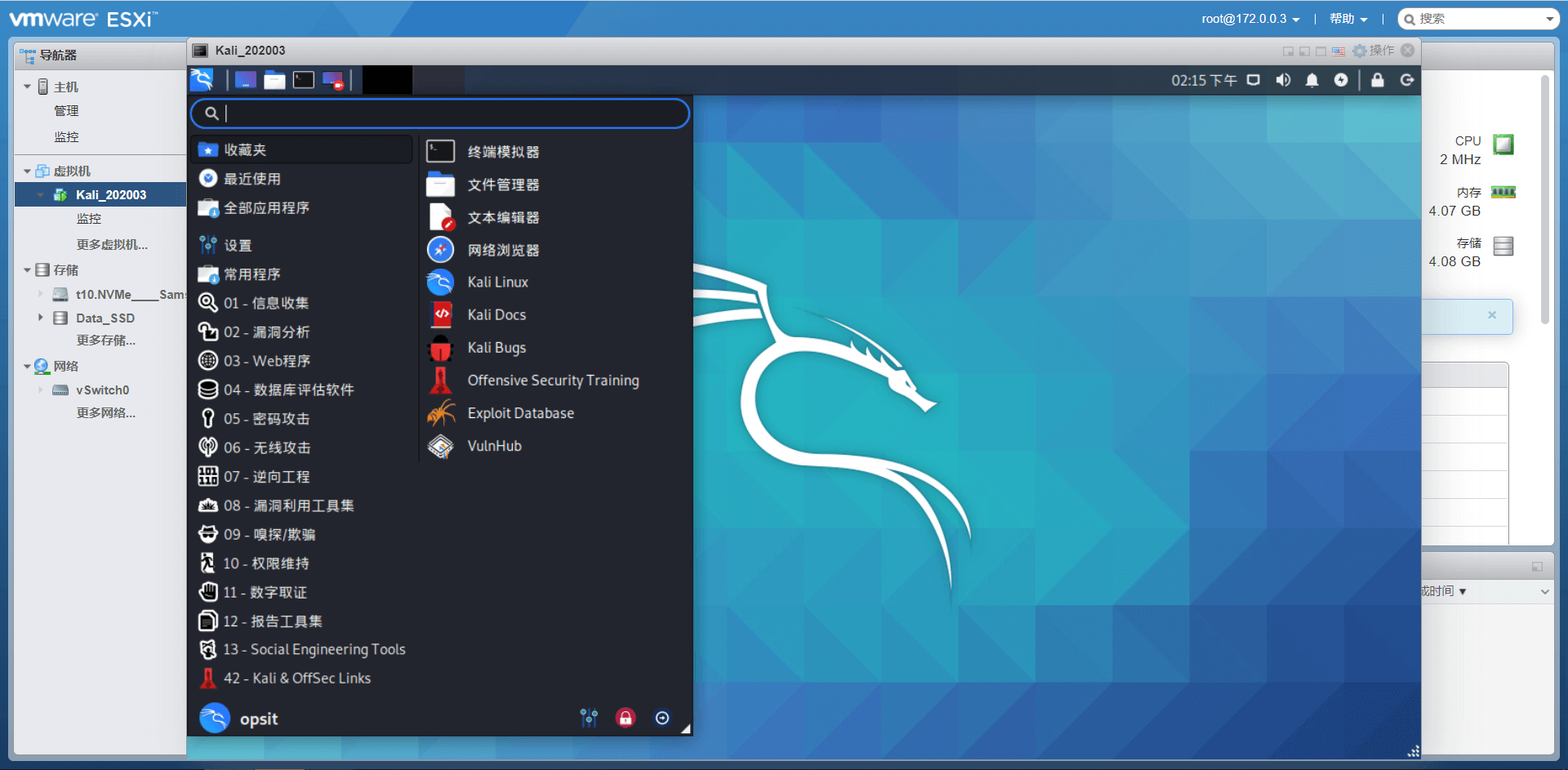Open the volume speaker icon in Kali panel
Image resolution: width=1568 pixels, height=770 pixels.
click(1283, 80)
